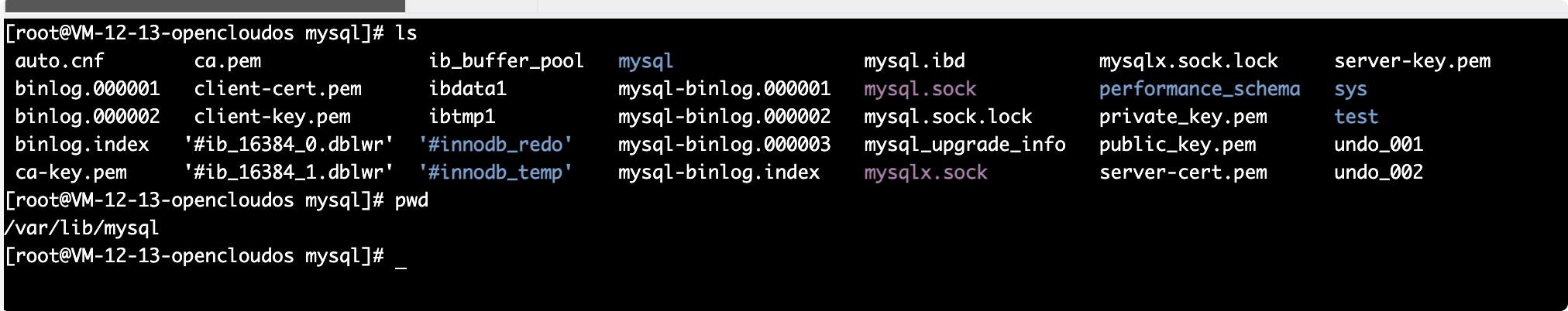Click the server-key.pem file name
This screenshot has width=1568, height=311.
pyautogui.click(x=1412, y=61)
